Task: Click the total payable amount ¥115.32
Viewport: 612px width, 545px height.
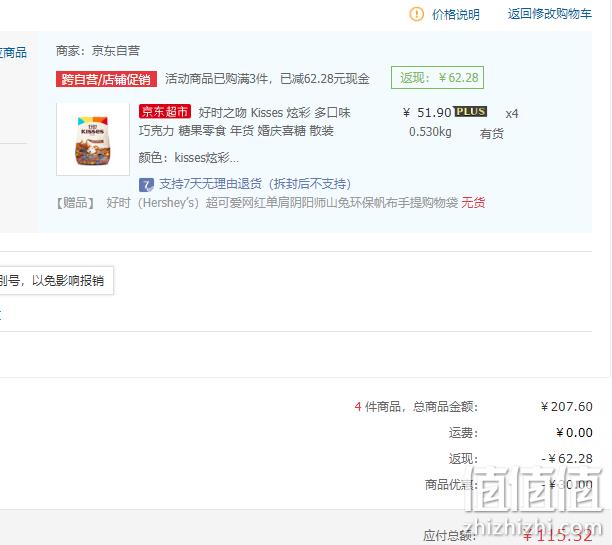Action: 558,535
